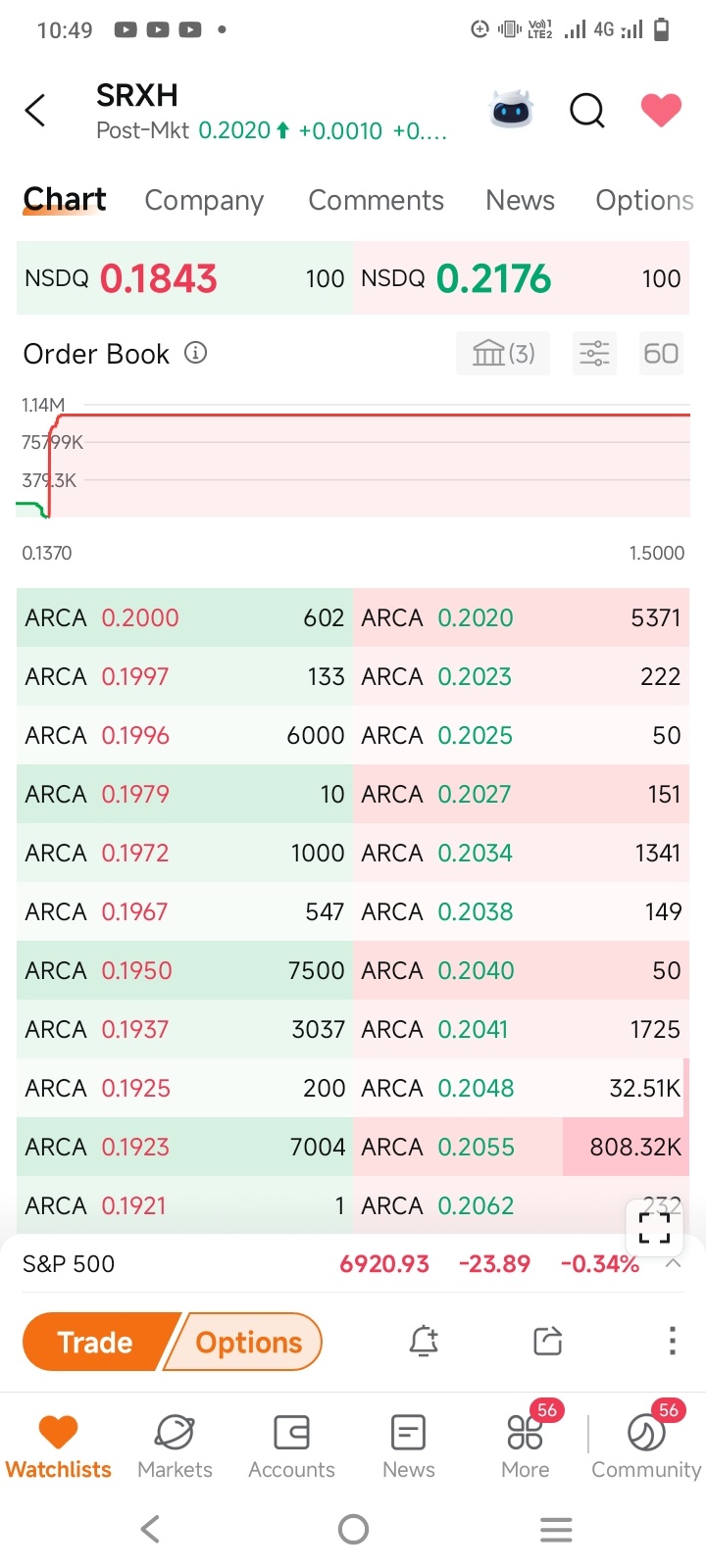Screen dimensions: 706x1568
Task: Expand the S&P 500 index bar
Action: tap(674, 1263)
